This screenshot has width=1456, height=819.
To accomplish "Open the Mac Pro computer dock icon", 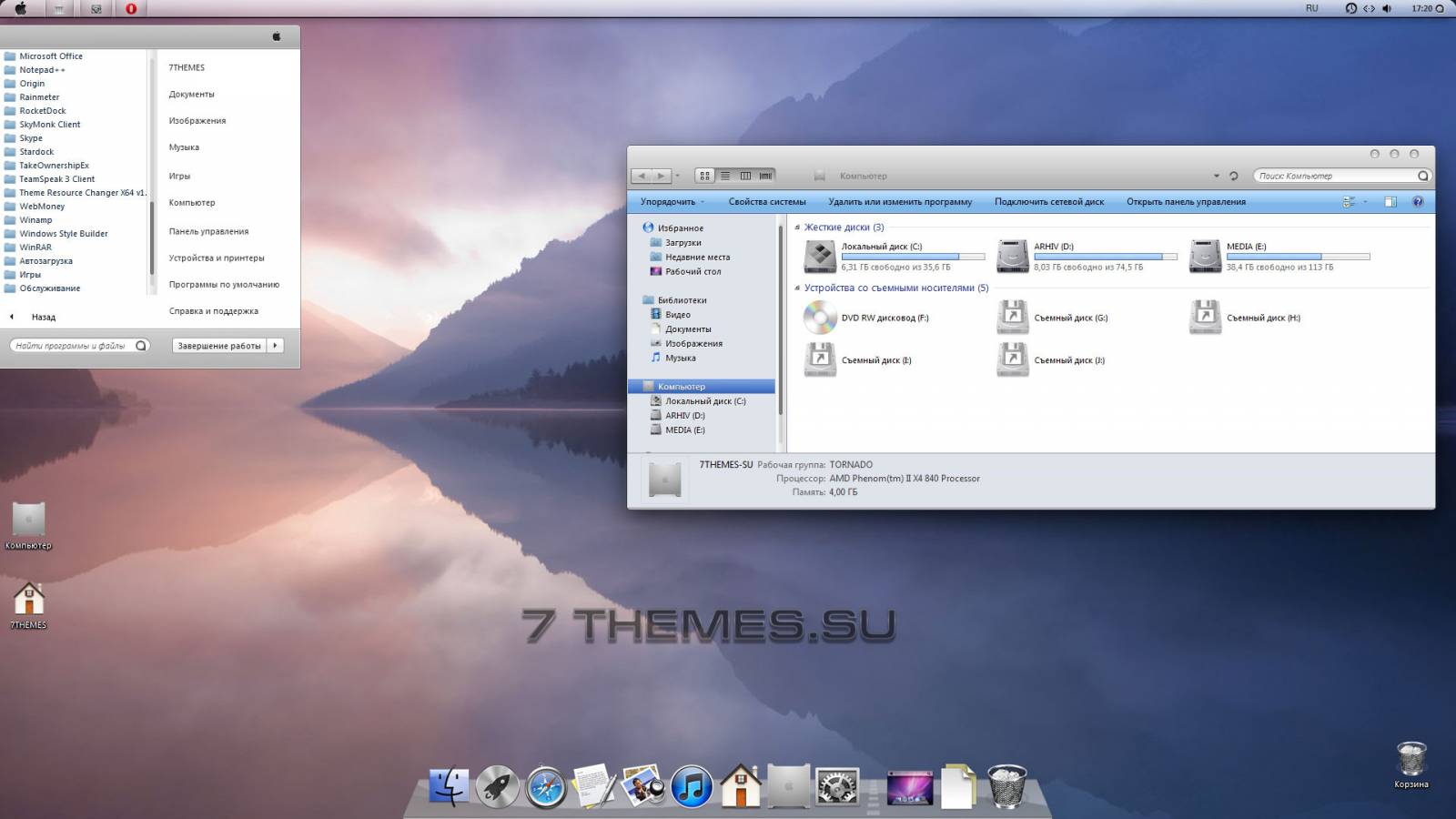I will pyautogui.click(x=789, y=786).
